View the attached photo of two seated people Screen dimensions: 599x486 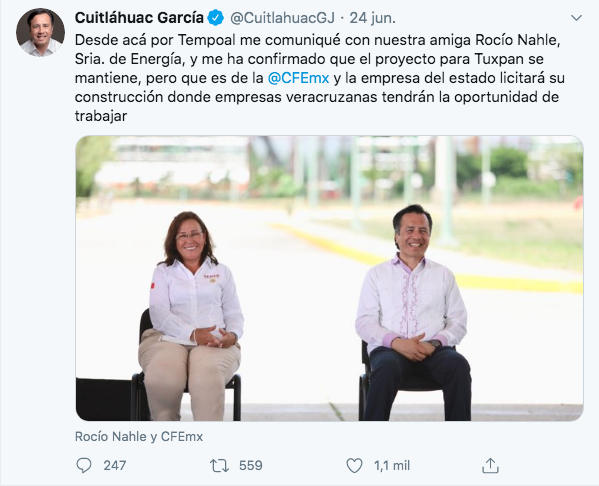(329, 278)
